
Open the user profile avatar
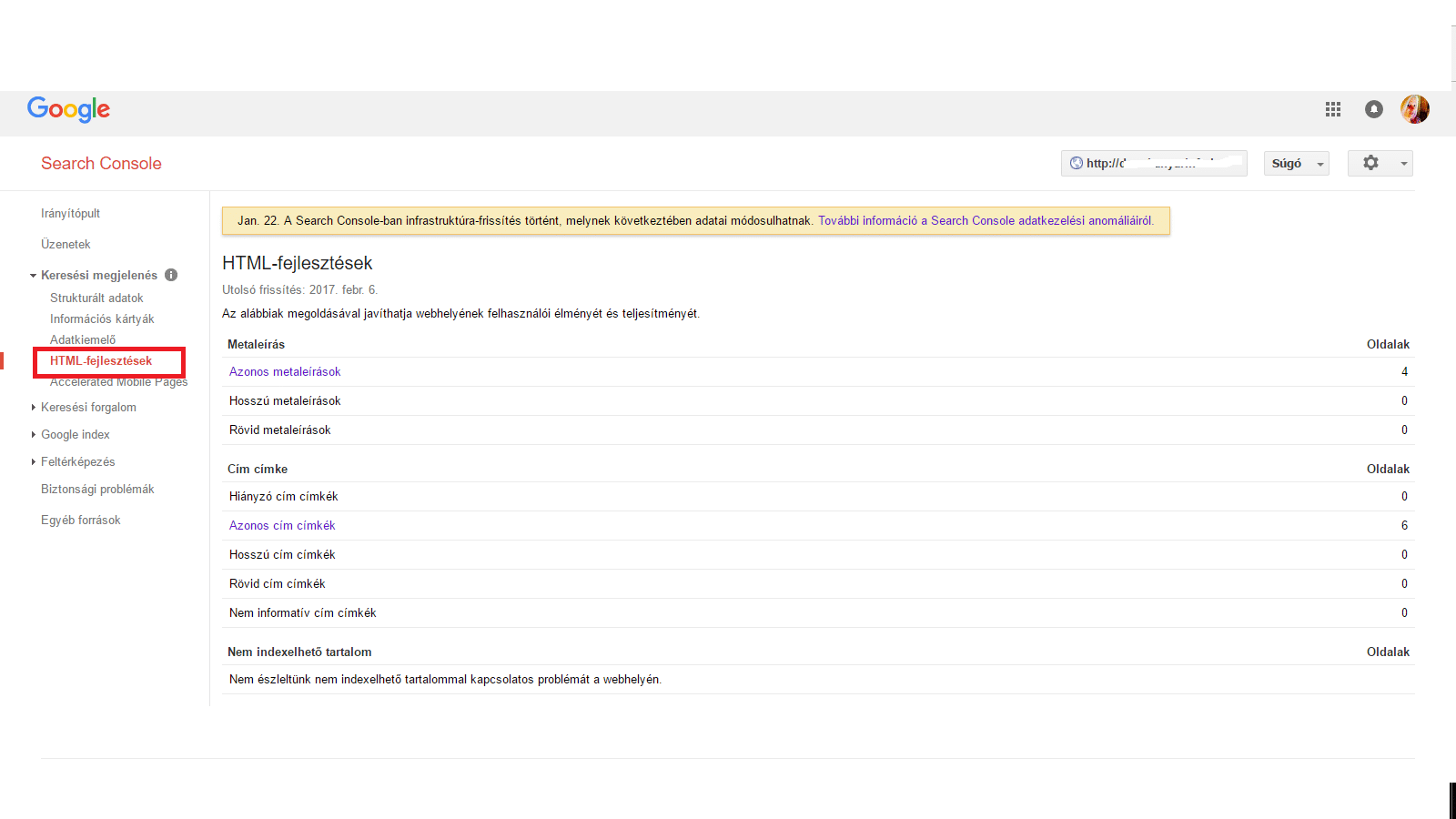(1415, 109)
